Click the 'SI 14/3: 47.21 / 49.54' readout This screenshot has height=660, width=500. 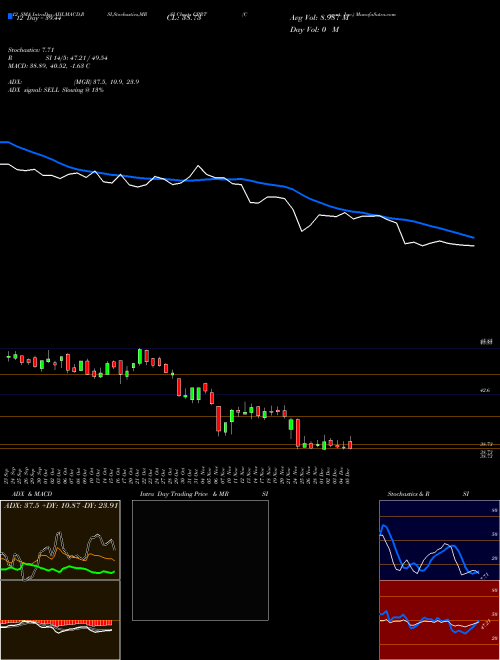[76, 58]
